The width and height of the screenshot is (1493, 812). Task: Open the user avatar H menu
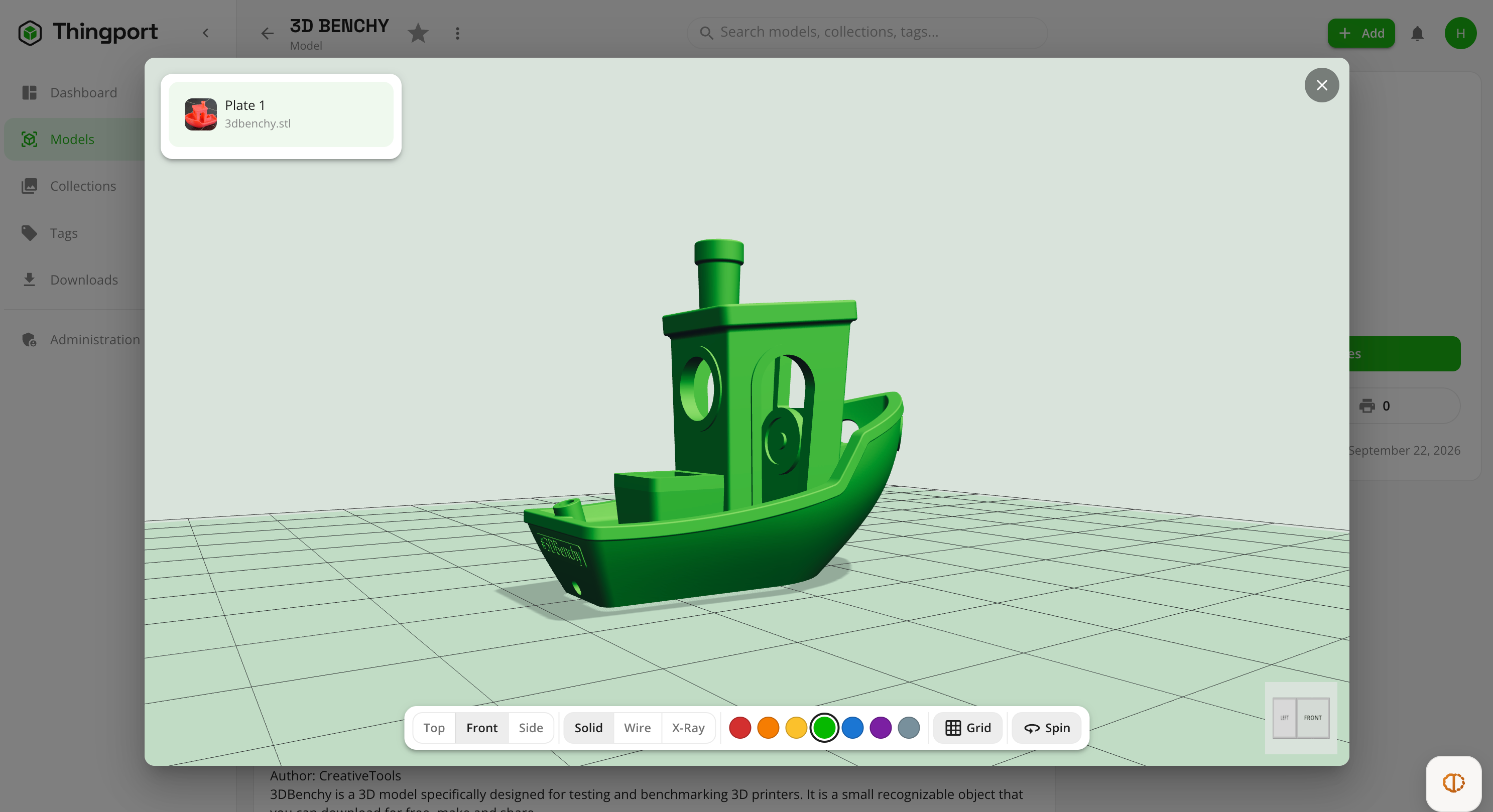pyautogui.click(x=1460, y=33)
